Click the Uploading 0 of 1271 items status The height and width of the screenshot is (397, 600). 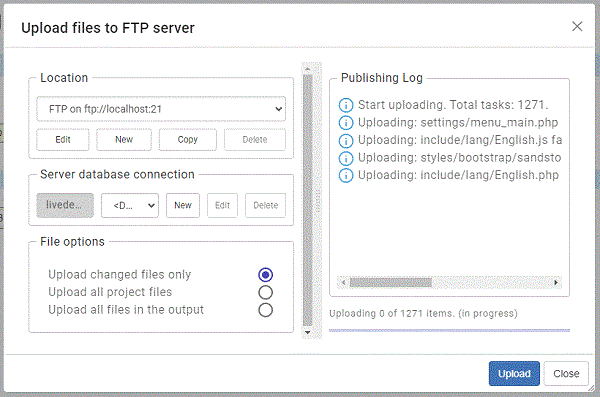click(x=423, y=314)
